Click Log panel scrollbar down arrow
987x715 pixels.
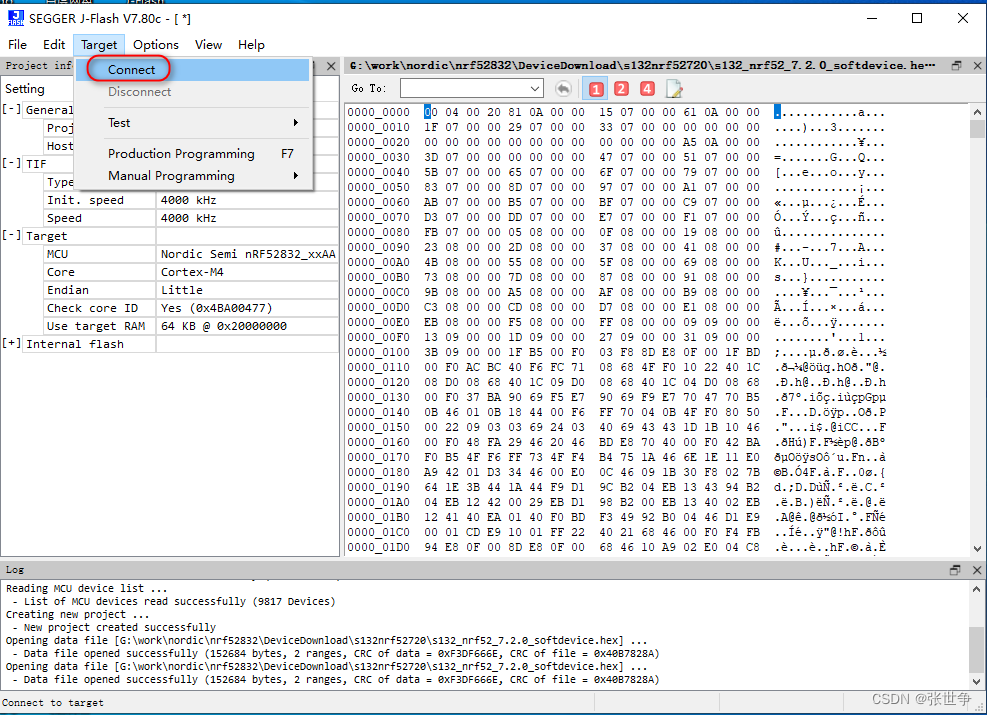click(x=976, y=681)
